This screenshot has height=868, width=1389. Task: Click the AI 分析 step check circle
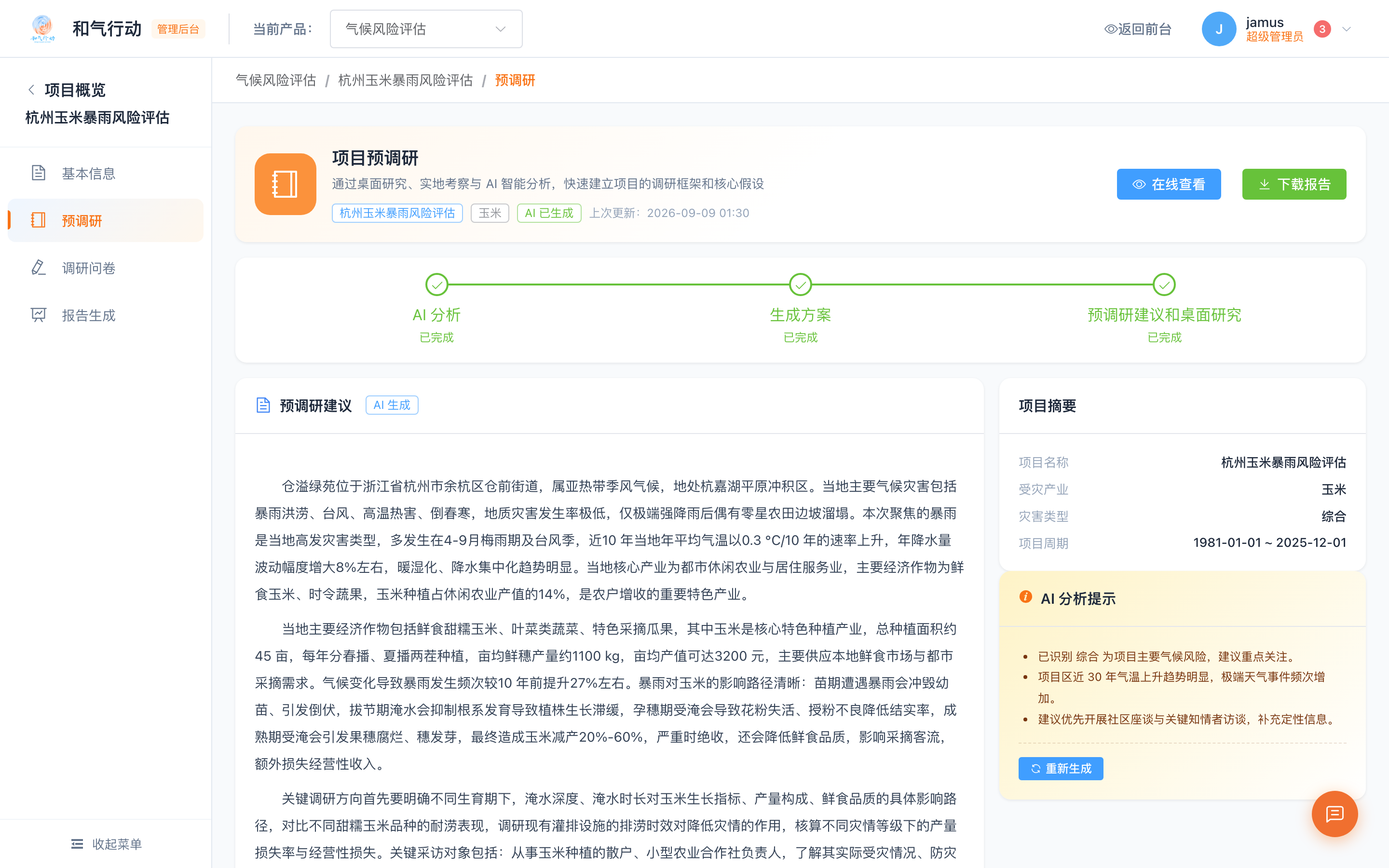(x=437, y=284)
